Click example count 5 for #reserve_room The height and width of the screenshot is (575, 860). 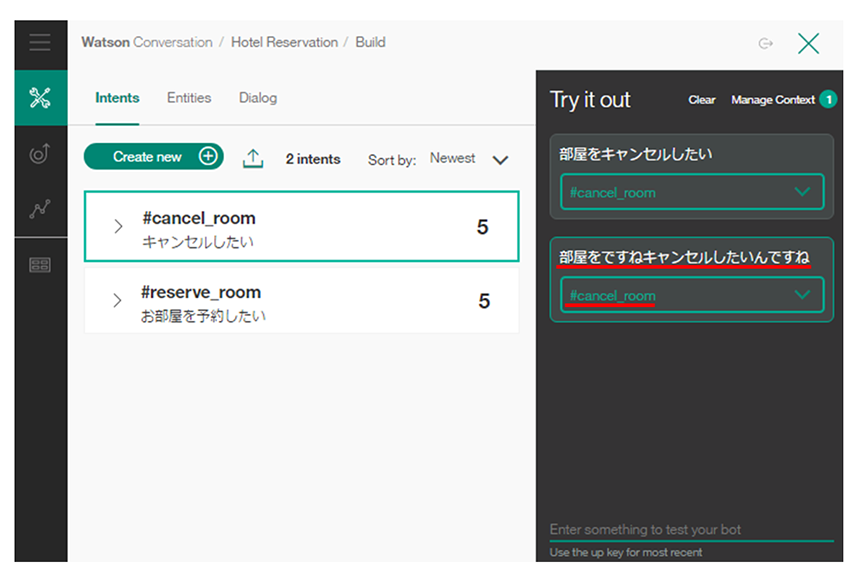point(484,301)
